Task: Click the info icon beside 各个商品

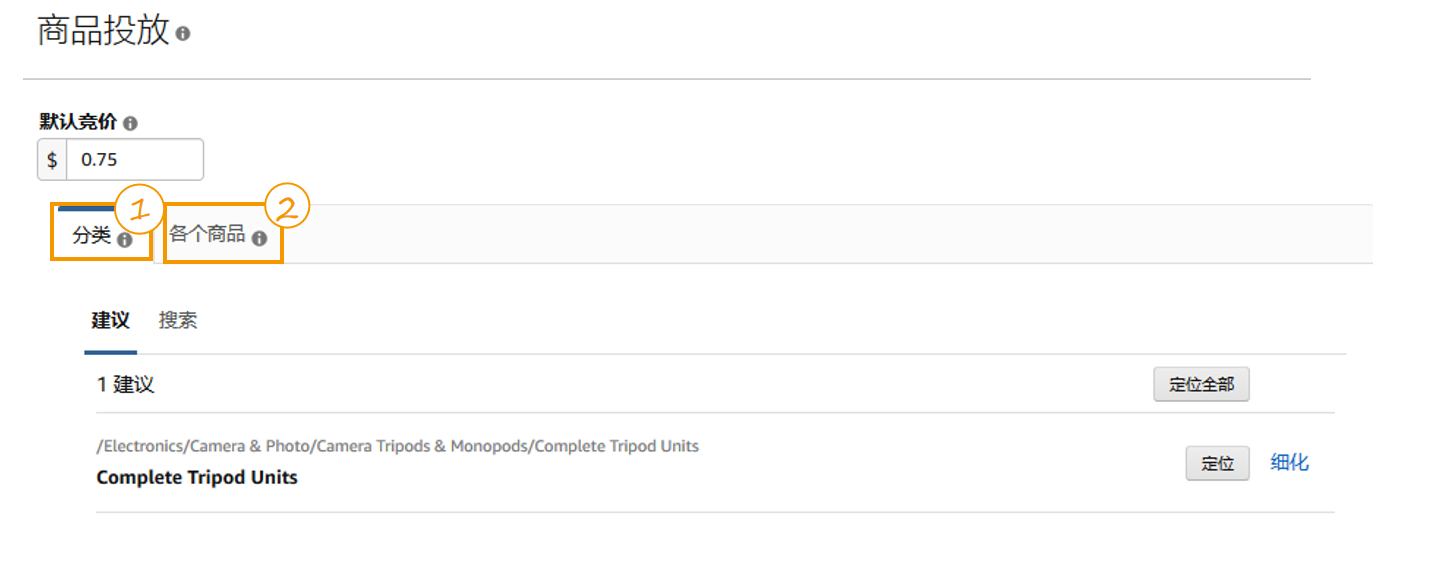Action: point(260,239)
